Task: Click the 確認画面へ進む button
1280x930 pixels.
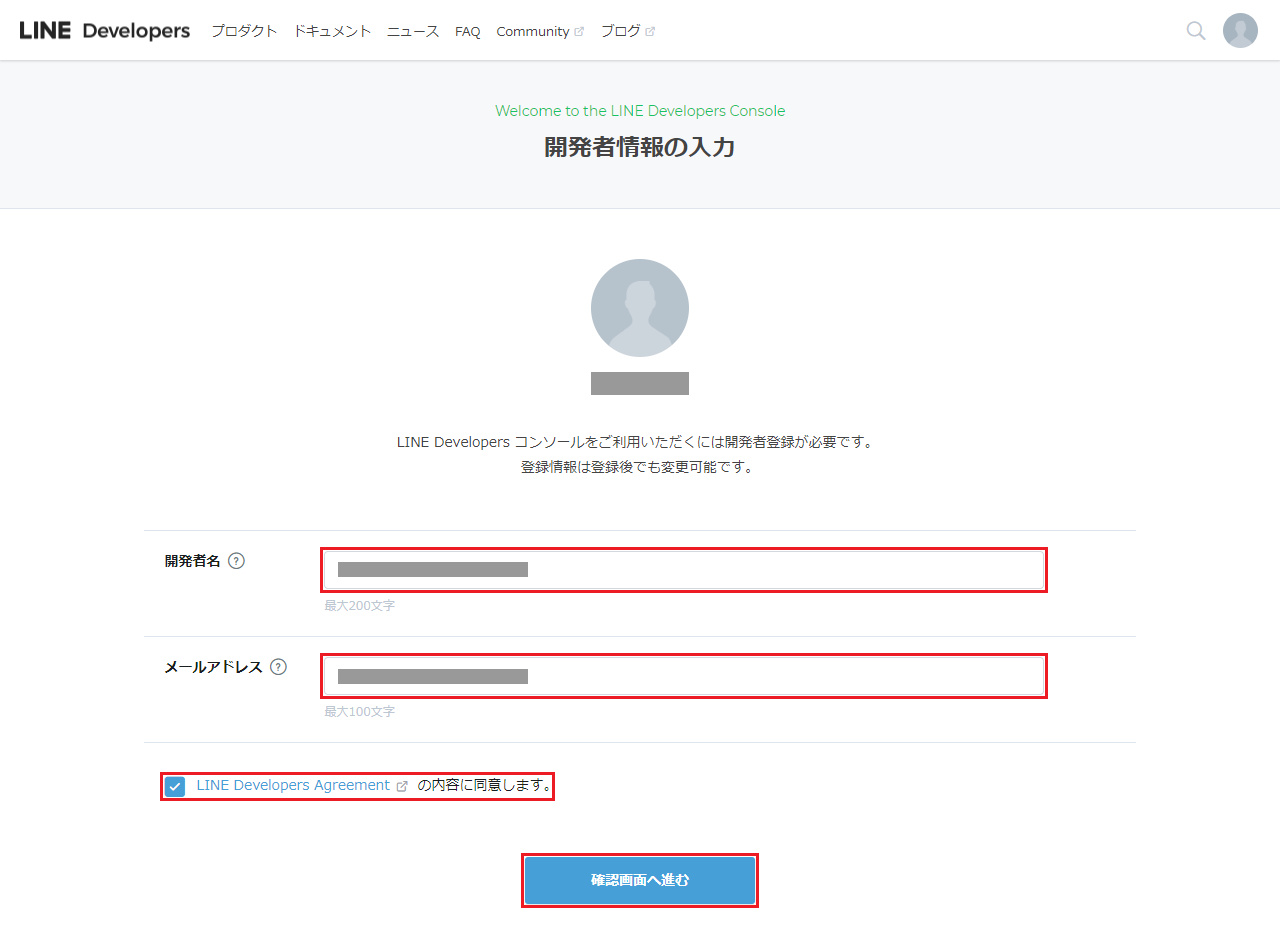Action: coord(640,880)
